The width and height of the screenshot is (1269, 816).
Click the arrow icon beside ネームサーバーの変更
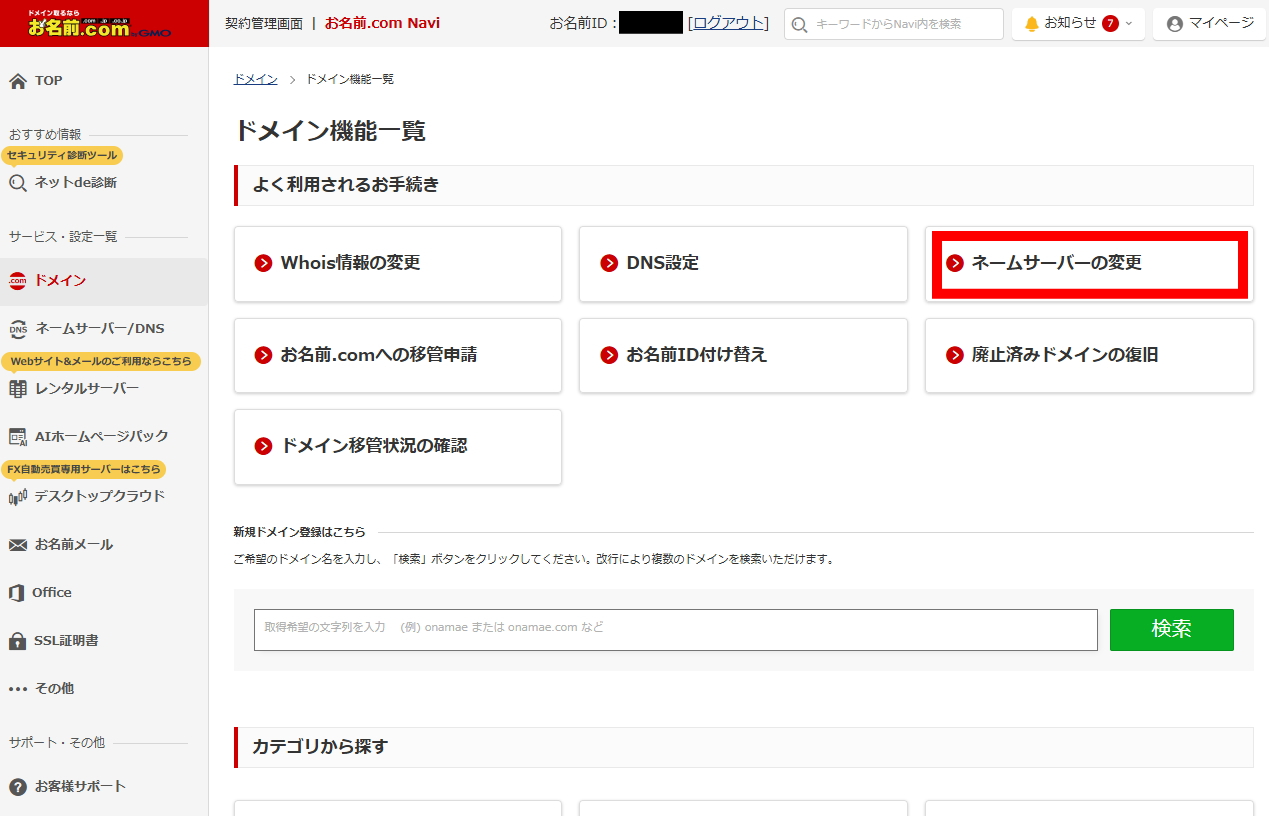(955, 264)
